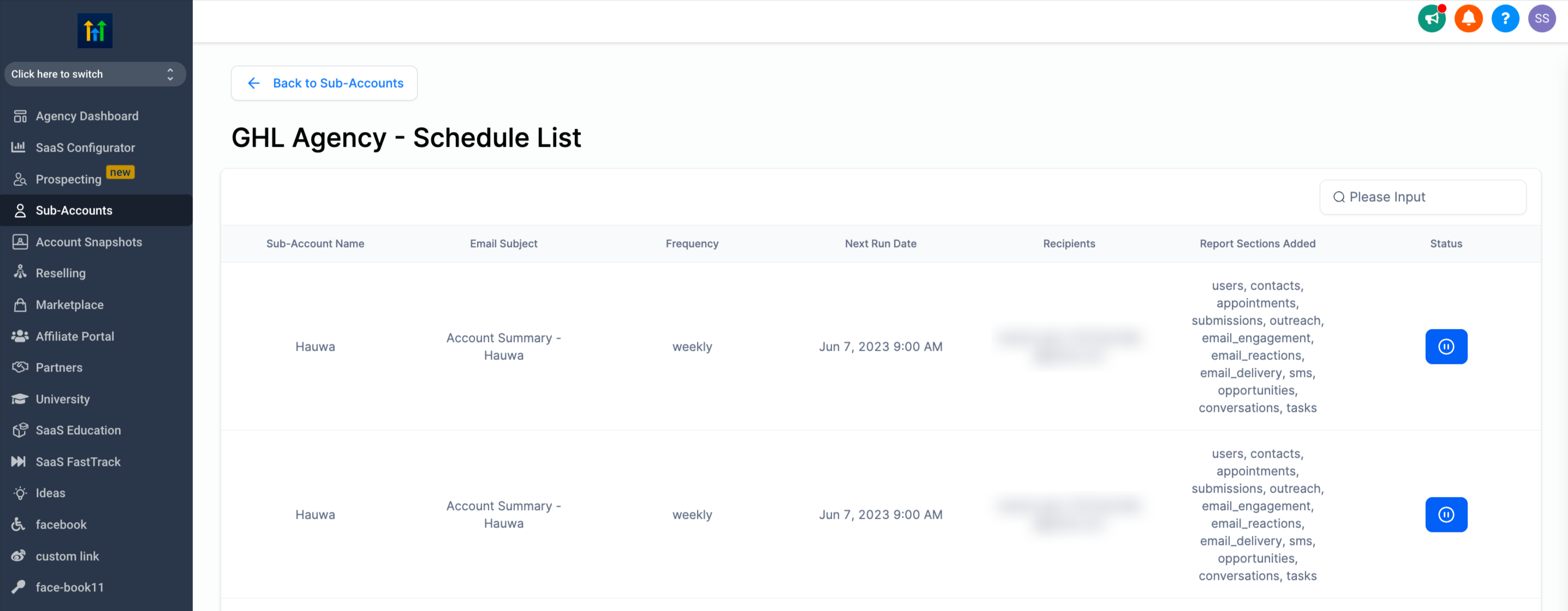Open the orange bell notifications
This screenshot has width=1568, height=611.
coord(1468,18)
